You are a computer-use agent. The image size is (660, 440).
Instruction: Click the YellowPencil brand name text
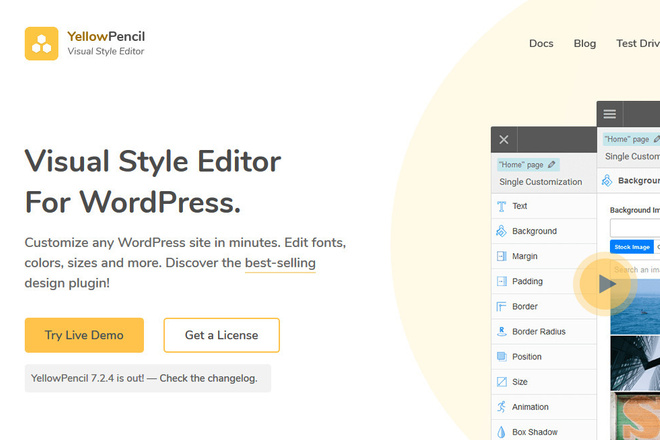point(106,36)
